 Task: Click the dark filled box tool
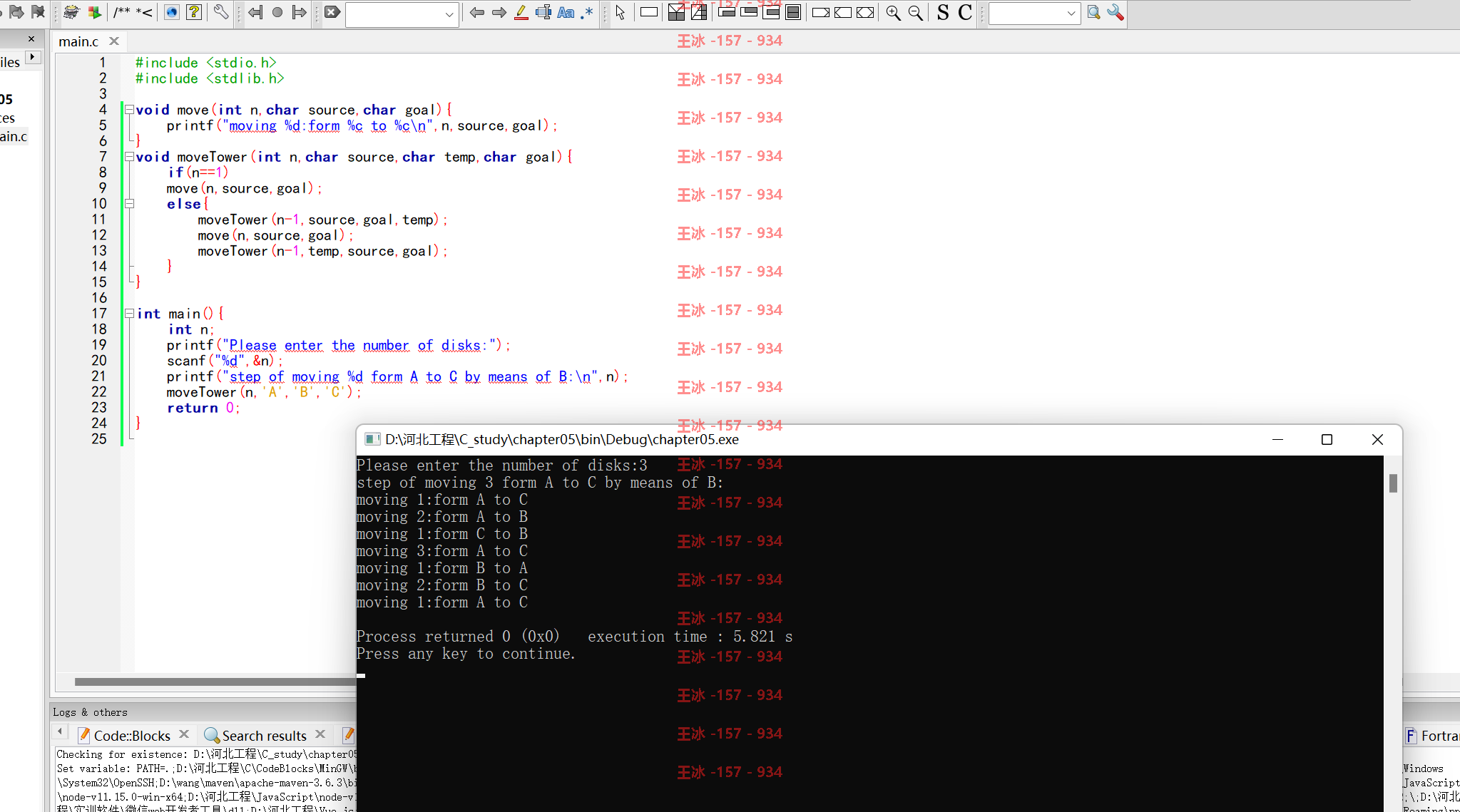[x=793, y=12]
